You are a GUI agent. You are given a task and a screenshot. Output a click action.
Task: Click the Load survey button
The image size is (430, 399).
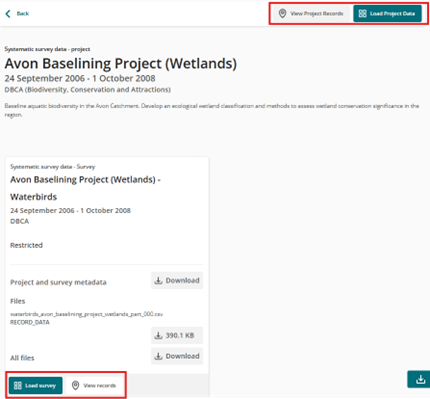pos(36,385)
